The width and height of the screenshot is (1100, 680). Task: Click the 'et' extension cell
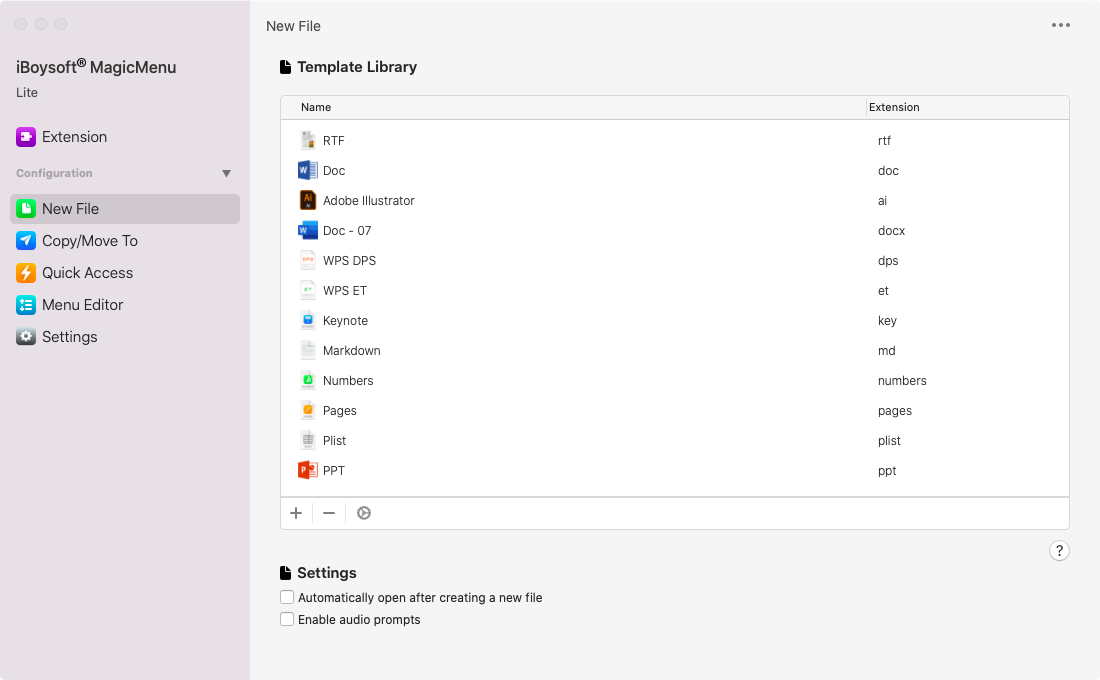coord(883,291)
